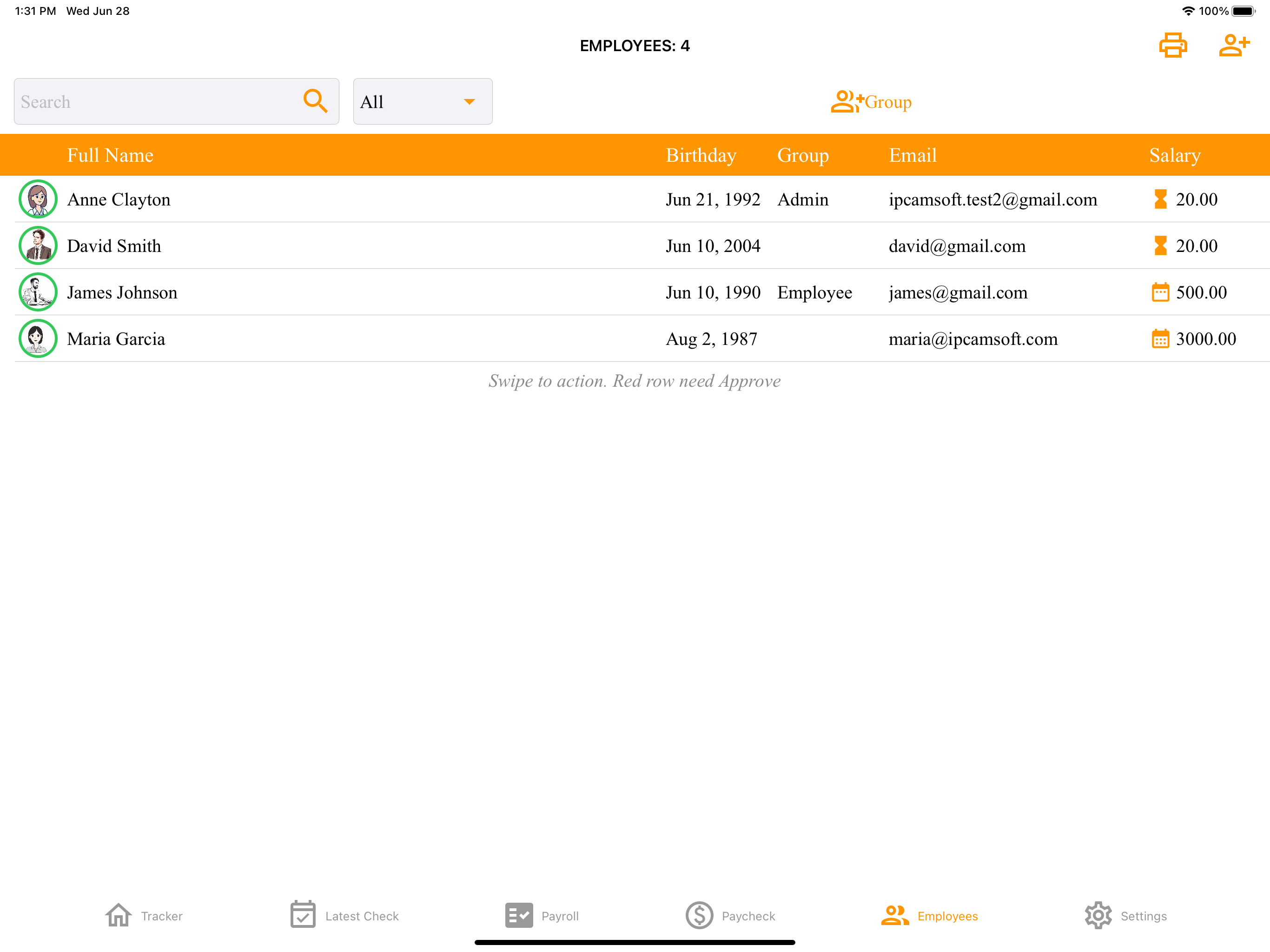Open the Settings tab label

1143,916
